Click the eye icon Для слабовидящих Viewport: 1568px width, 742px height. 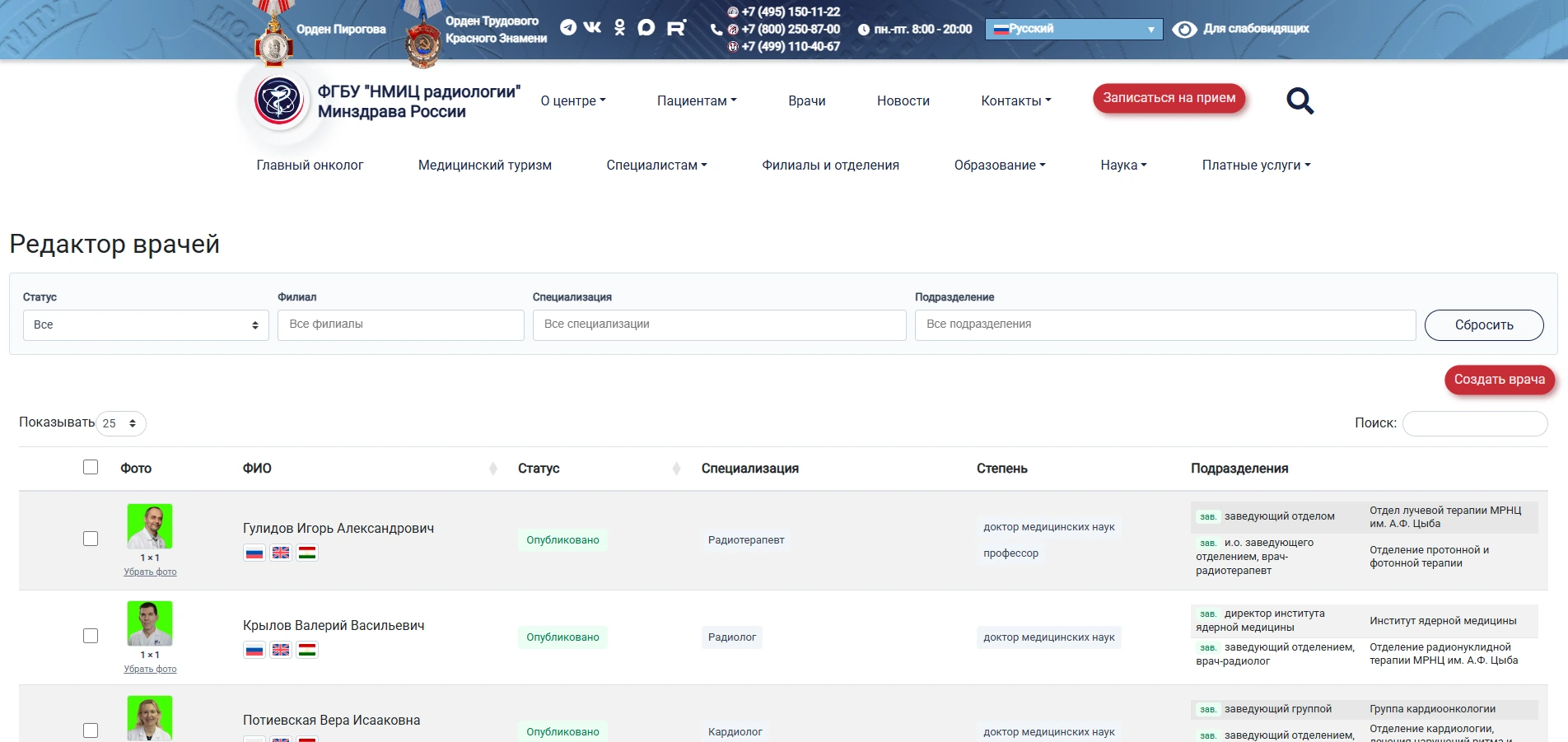click(x=1184, y=30)
